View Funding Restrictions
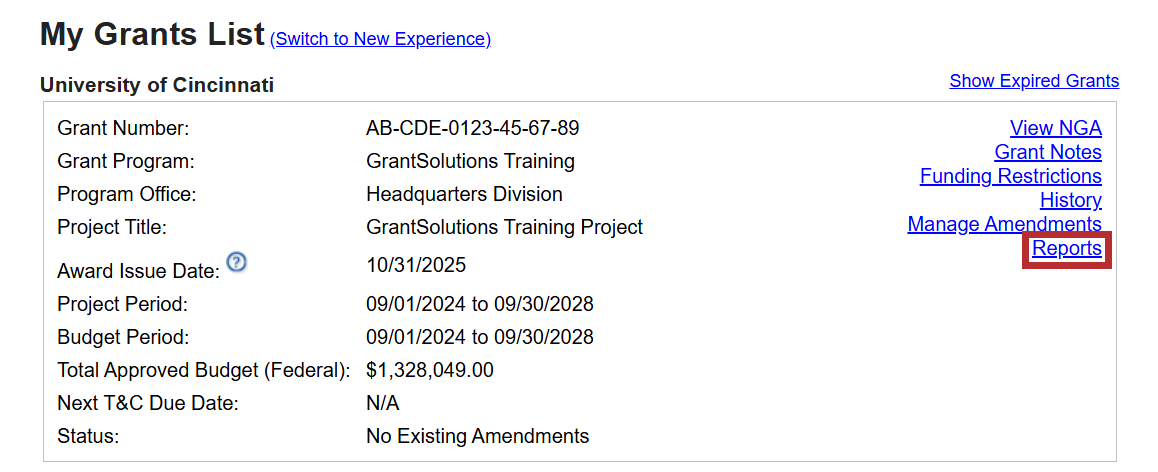The image size is (1158, 472). tap(1010, 176)
